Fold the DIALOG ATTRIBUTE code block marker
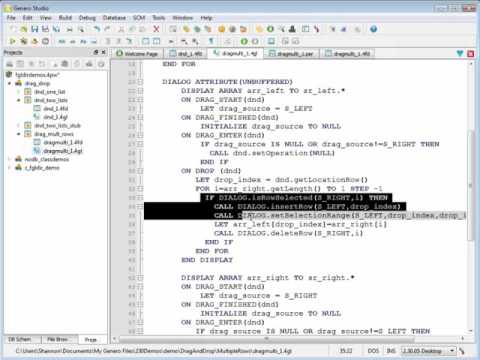This screenshot has height=360, width=480. click(140, 82)
